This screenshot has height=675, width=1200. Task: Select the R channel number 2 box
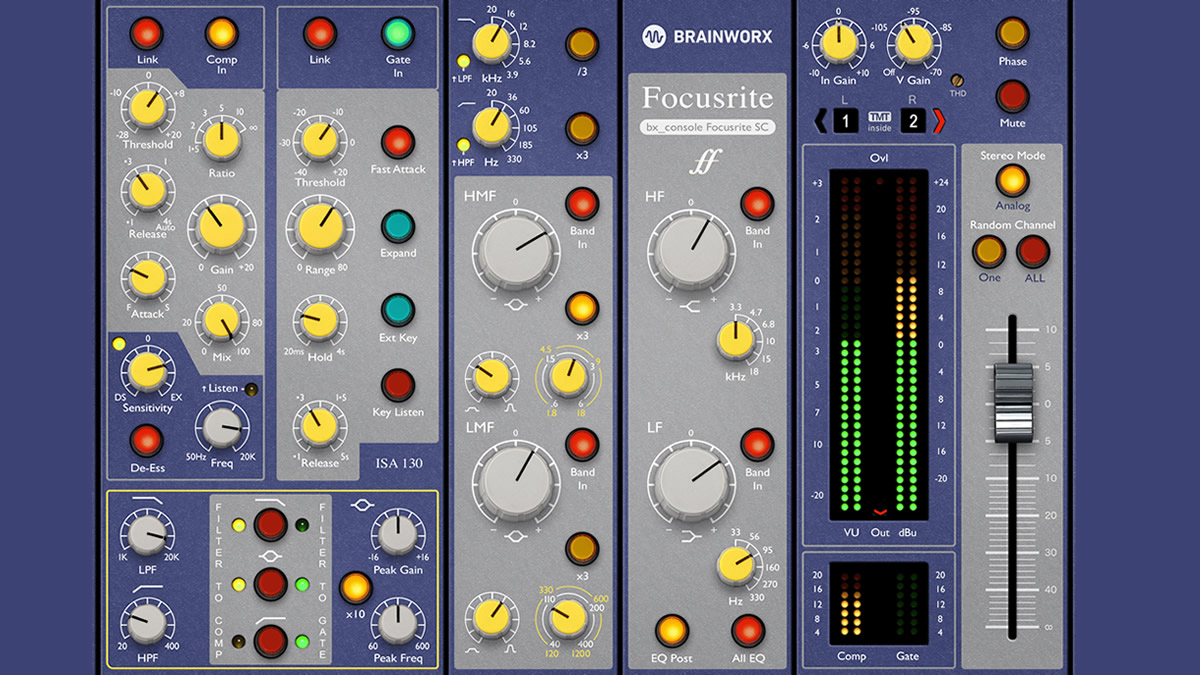[x=914, y=122]
